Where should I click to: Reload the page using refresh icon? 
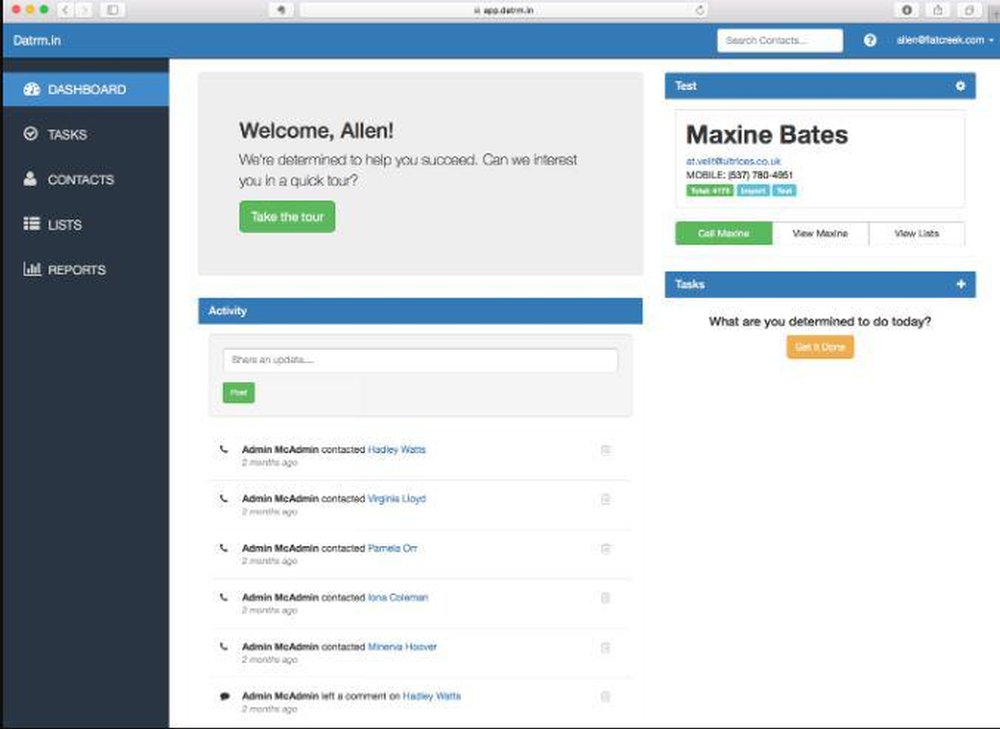(700, 10)
